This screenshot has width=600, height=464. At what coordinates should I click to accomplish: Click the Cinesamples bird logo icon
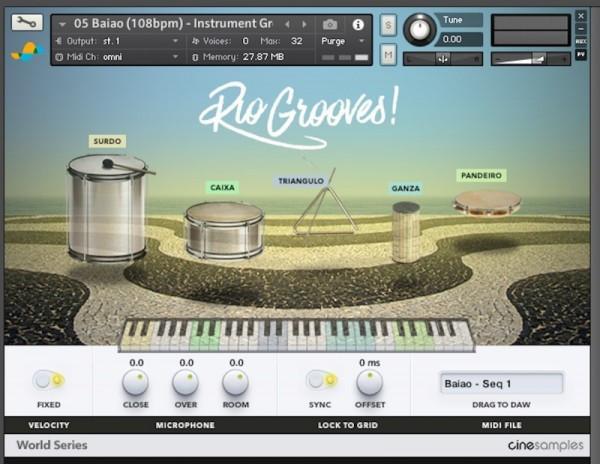(28, 52)
